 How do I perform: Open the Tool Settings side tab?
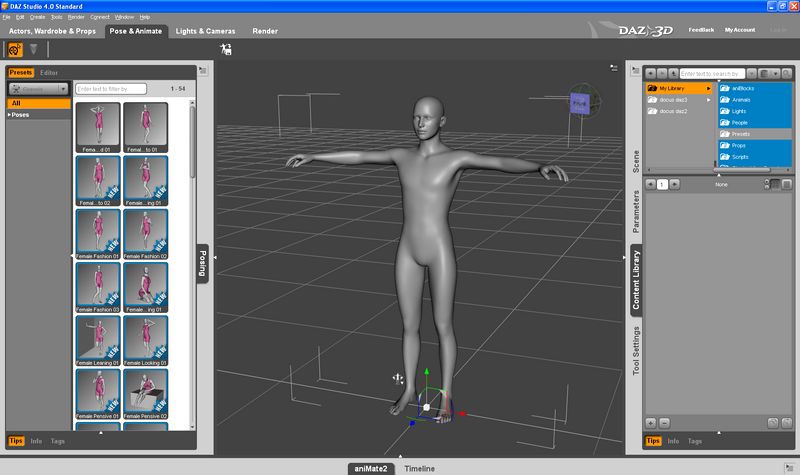point(636,351)
